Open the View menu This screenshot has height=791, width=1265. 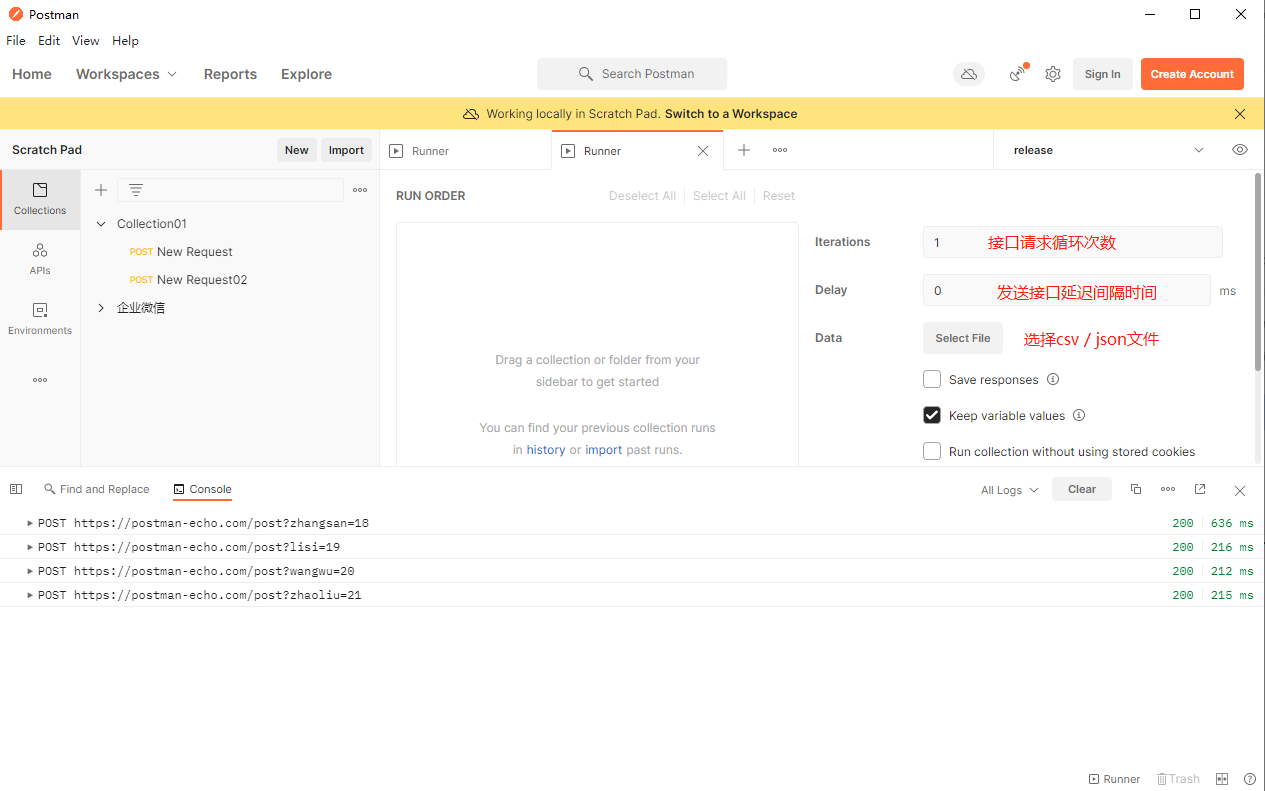[86, 41]
